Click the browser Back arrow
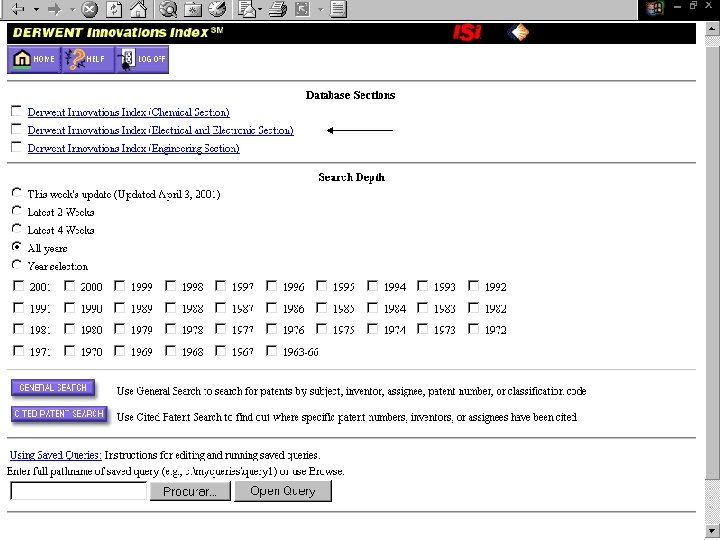 18,9
